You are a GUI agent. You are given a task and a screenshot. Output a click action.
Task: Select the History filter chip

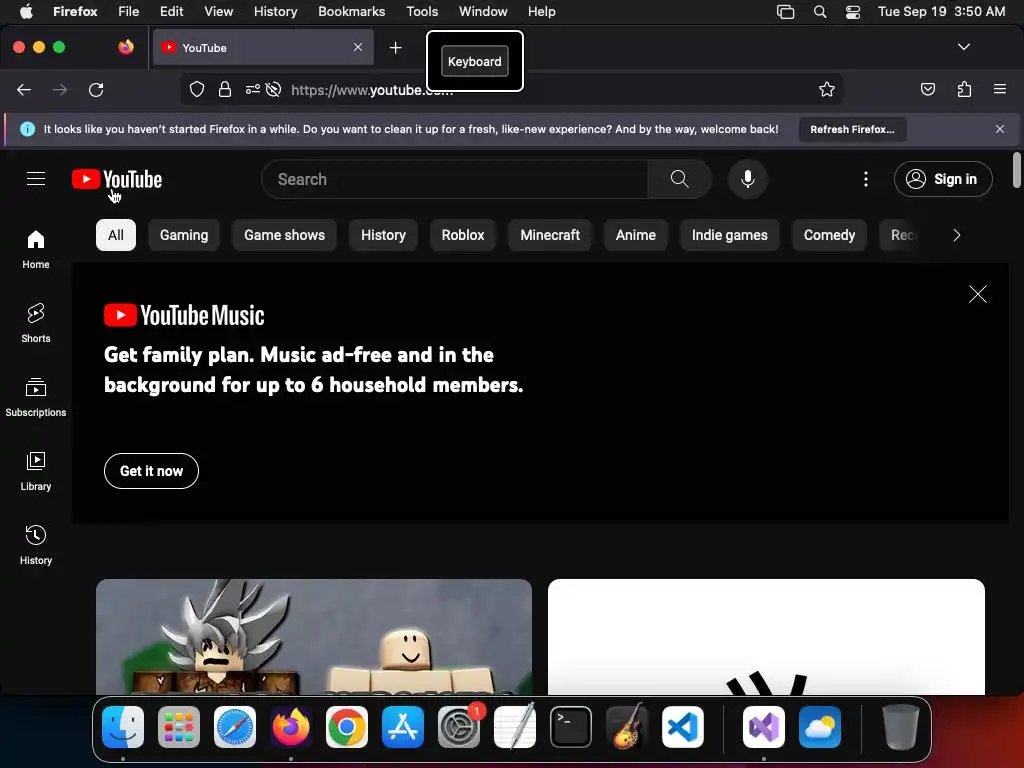pyautogui.click(x=383, y=235)
